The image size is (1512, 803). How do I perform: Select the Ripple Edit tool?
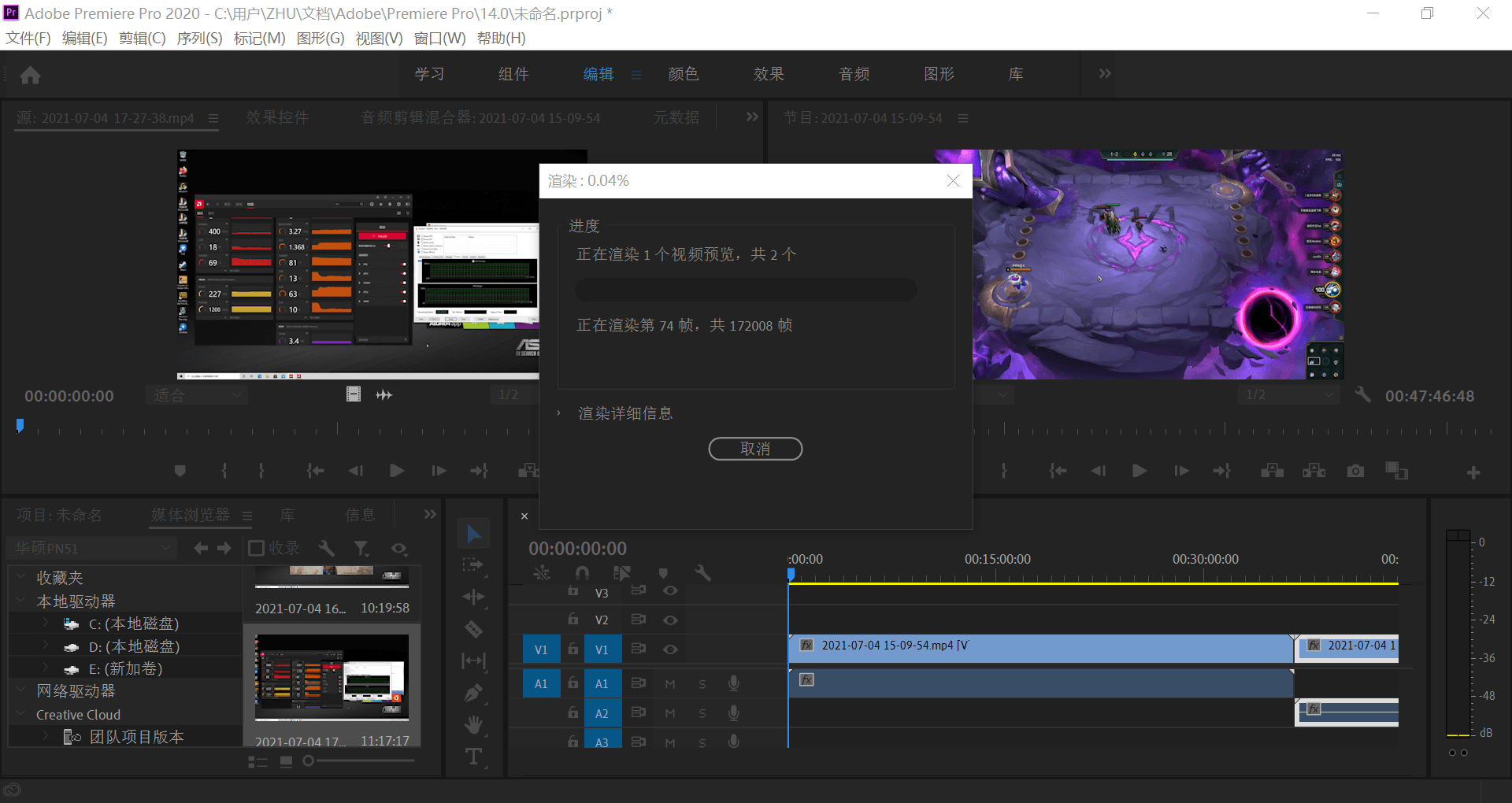473,597
